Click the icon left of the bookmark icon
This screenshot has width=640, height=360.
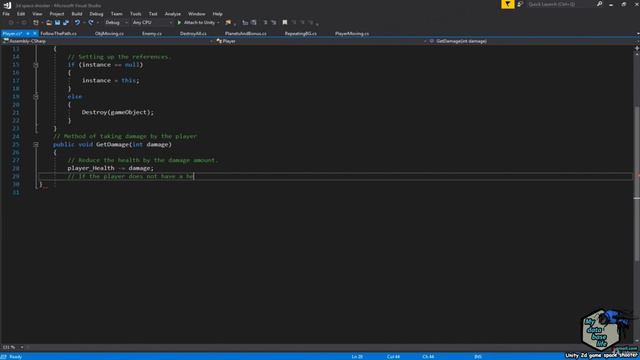(273, 22)
